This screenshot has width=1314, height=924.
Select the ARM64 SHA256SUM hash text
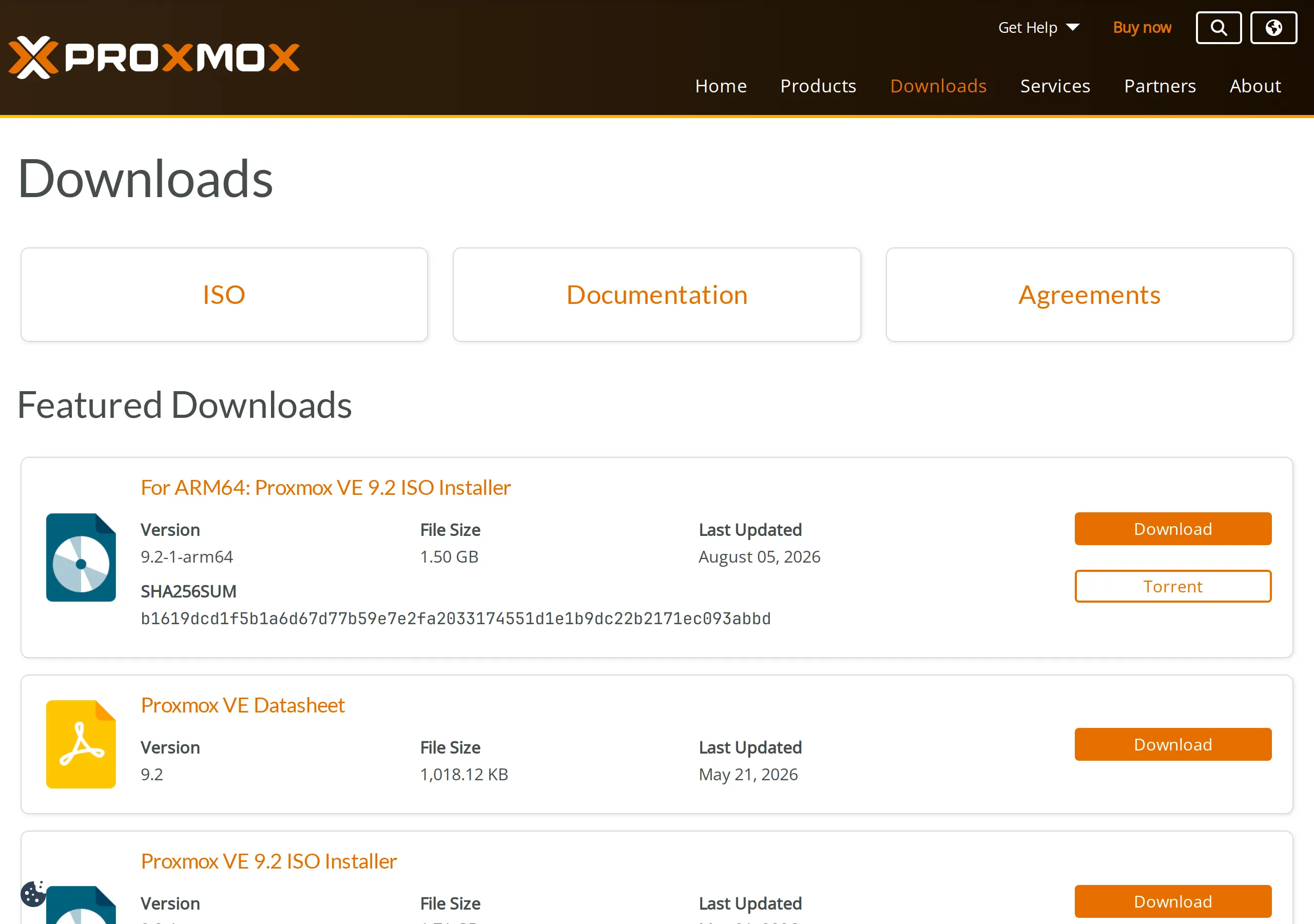pyautogui.click(x=456, y=618)
